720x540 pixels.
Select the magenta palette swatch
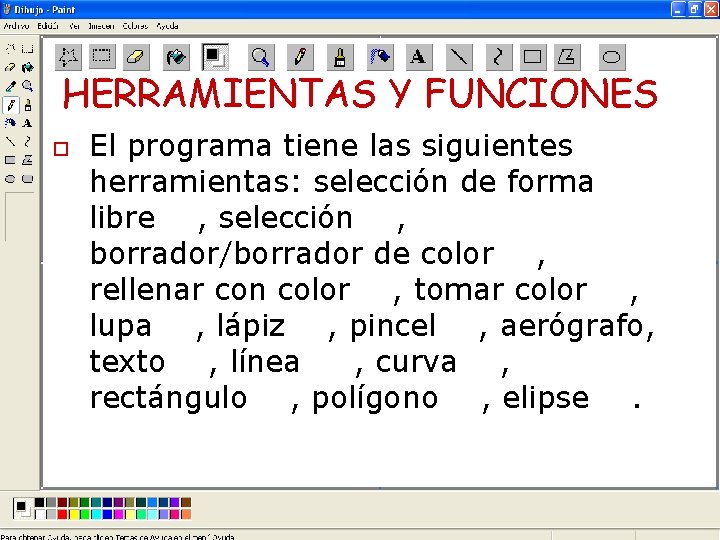coord(118,514)
